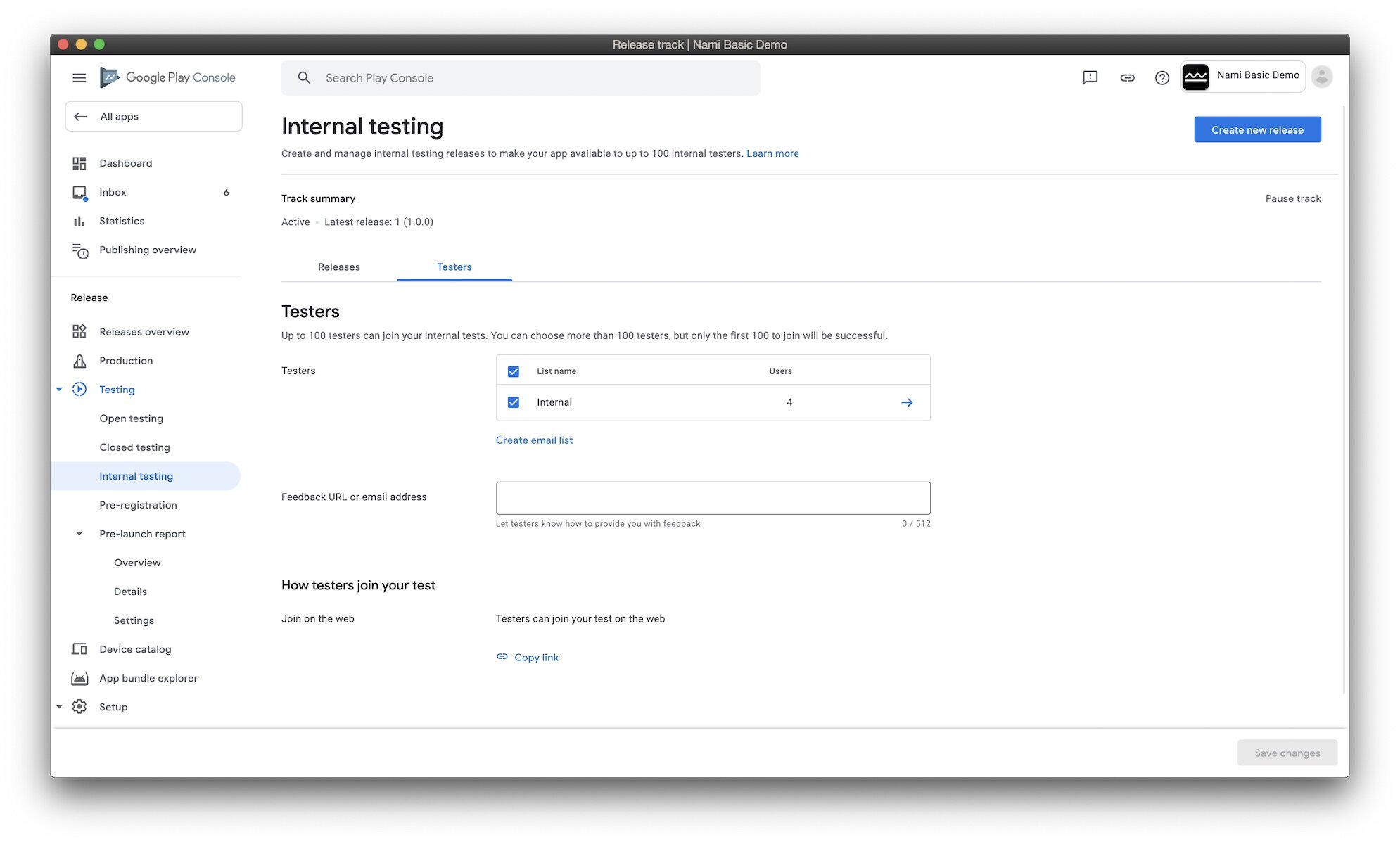Collapse the Testing section in the sidebar
The width and height of the screenshot is (1400, 844).
pyautogui.click(x=59, y=389)
